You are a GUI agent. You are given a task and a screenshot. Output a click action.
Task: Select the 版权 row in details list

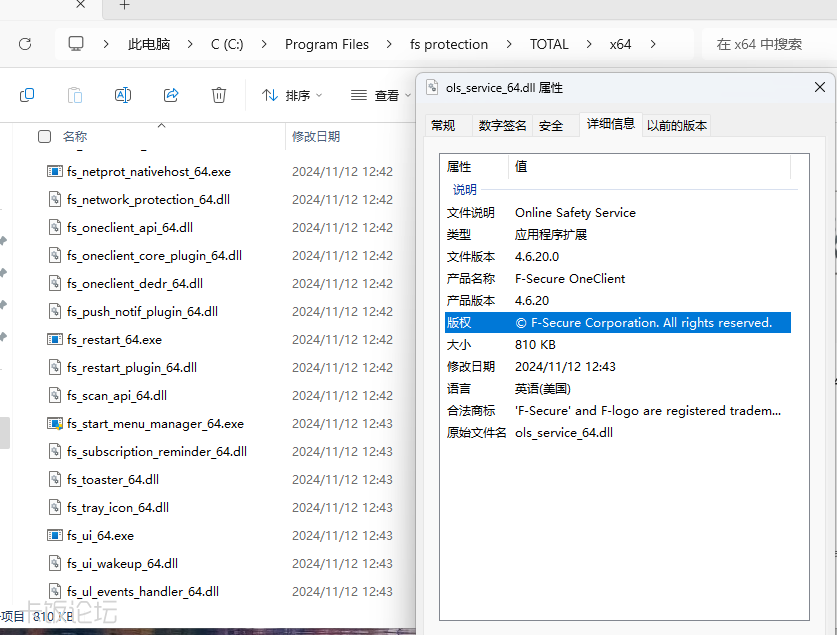coord(618,322)
